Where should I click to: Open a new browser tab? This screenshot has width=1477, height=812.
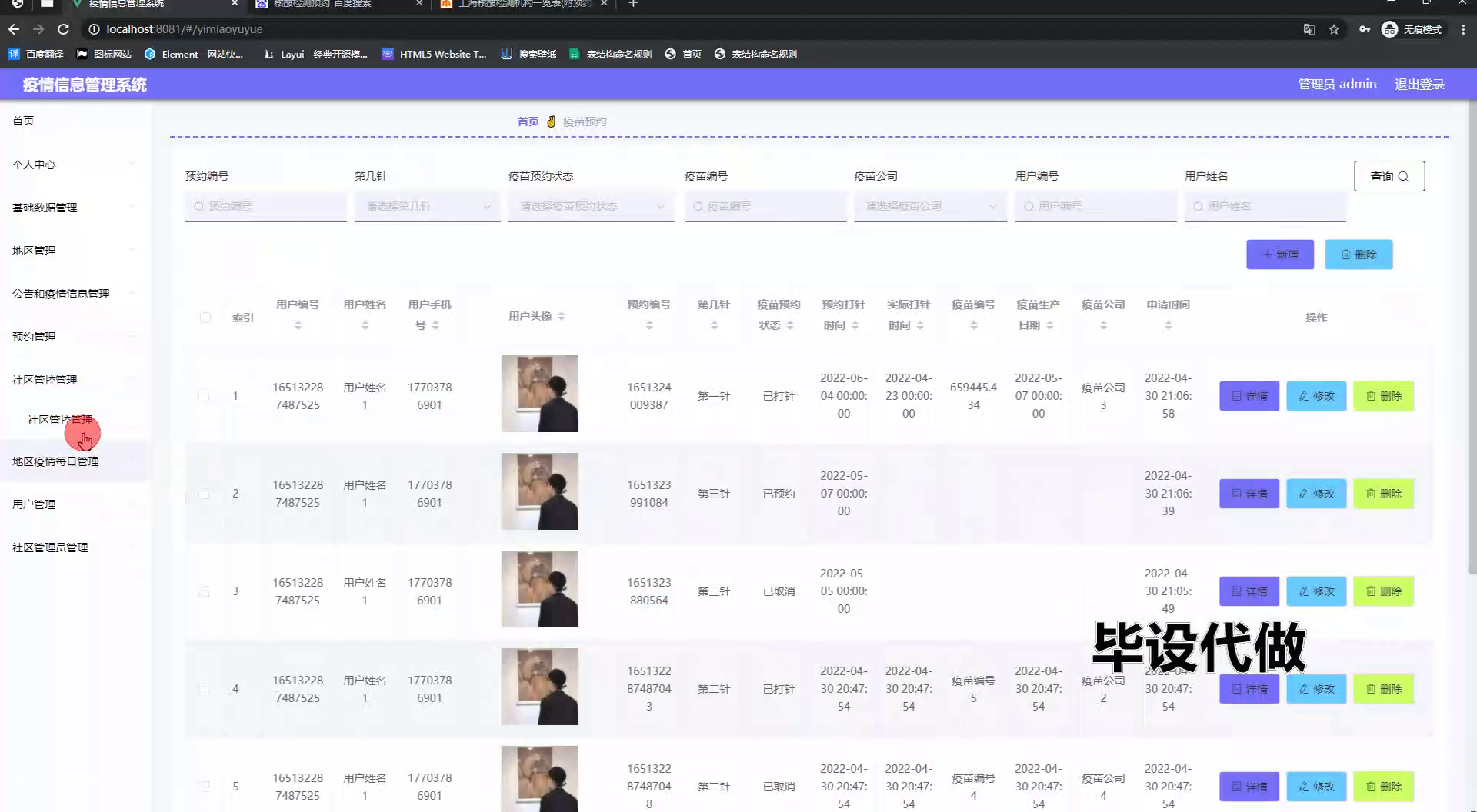(633, 4)
